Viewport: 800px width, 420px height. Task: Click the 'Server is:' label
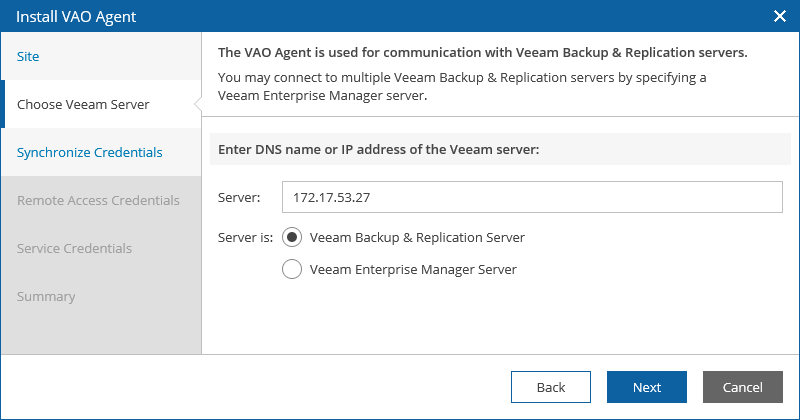(x=245, y=237)
